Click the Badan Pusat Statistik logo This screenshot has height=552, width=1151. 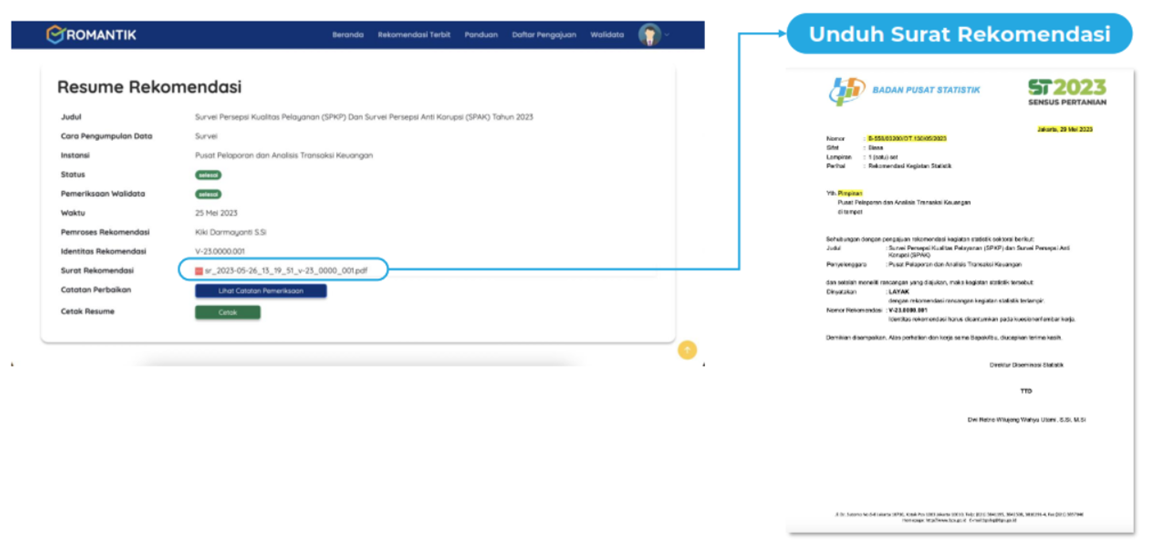(x=846, y=91)
